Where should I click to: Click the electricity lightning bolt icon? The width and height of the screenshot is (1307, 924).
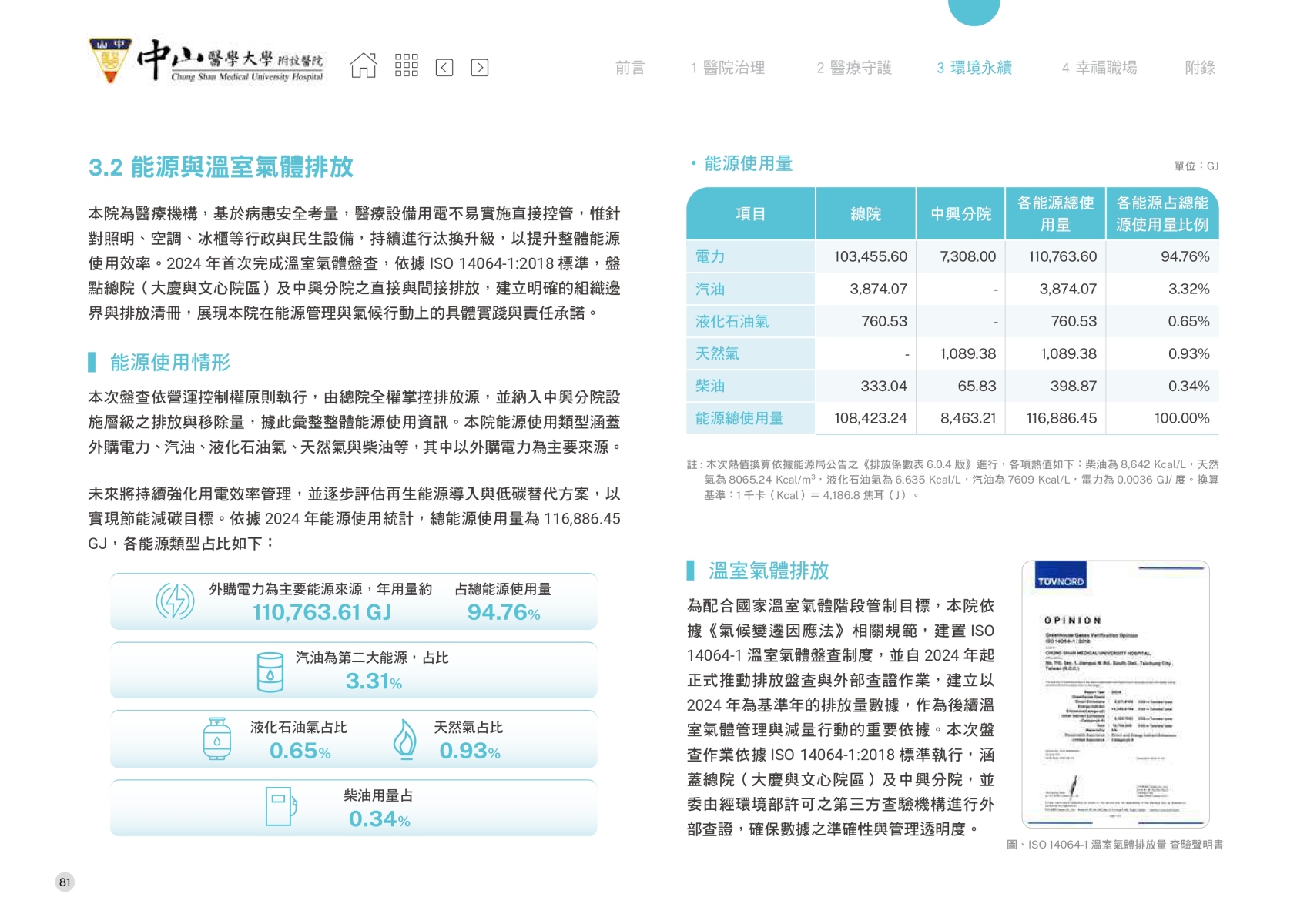point(175,601)
